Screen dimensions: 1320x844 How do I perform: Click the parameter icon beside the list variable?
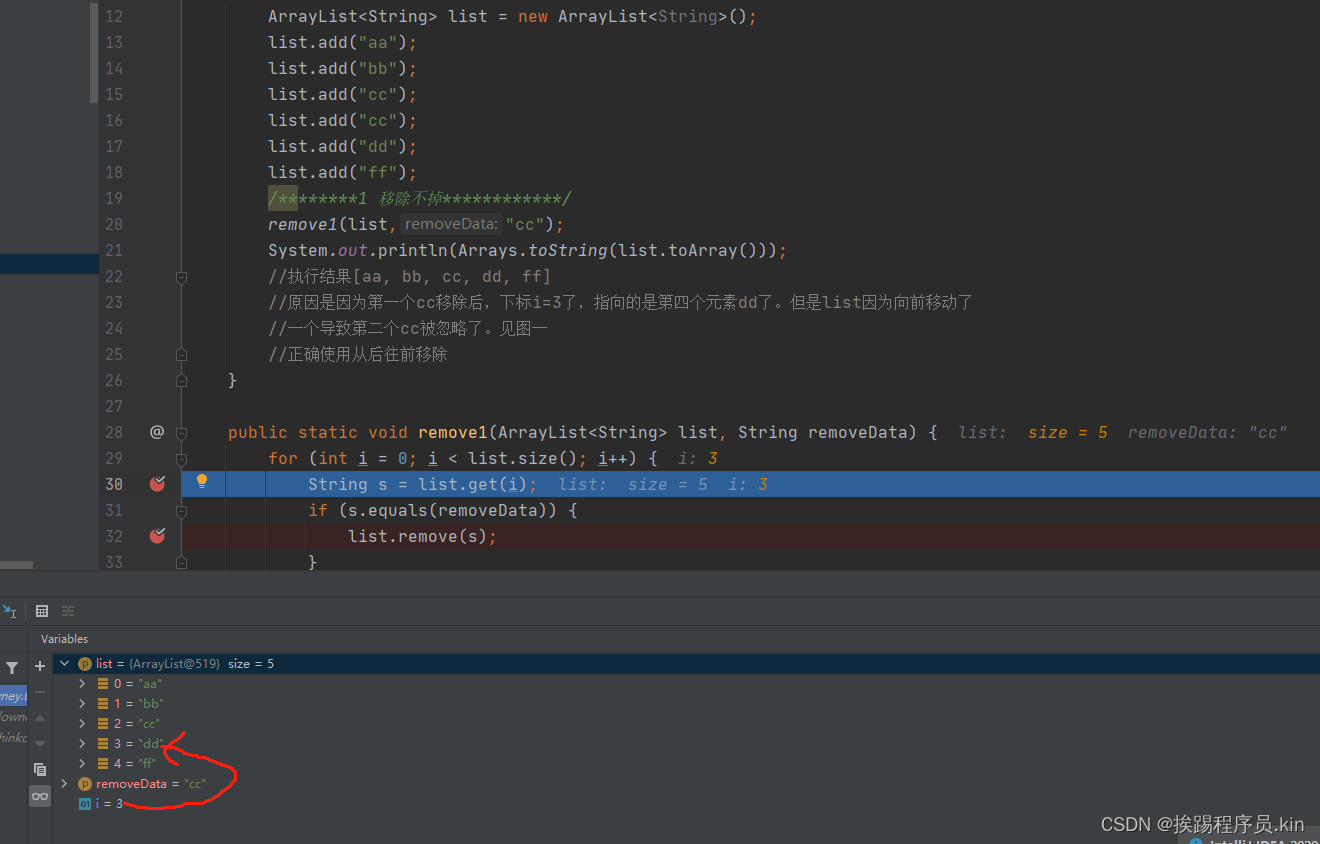point(85,664)
